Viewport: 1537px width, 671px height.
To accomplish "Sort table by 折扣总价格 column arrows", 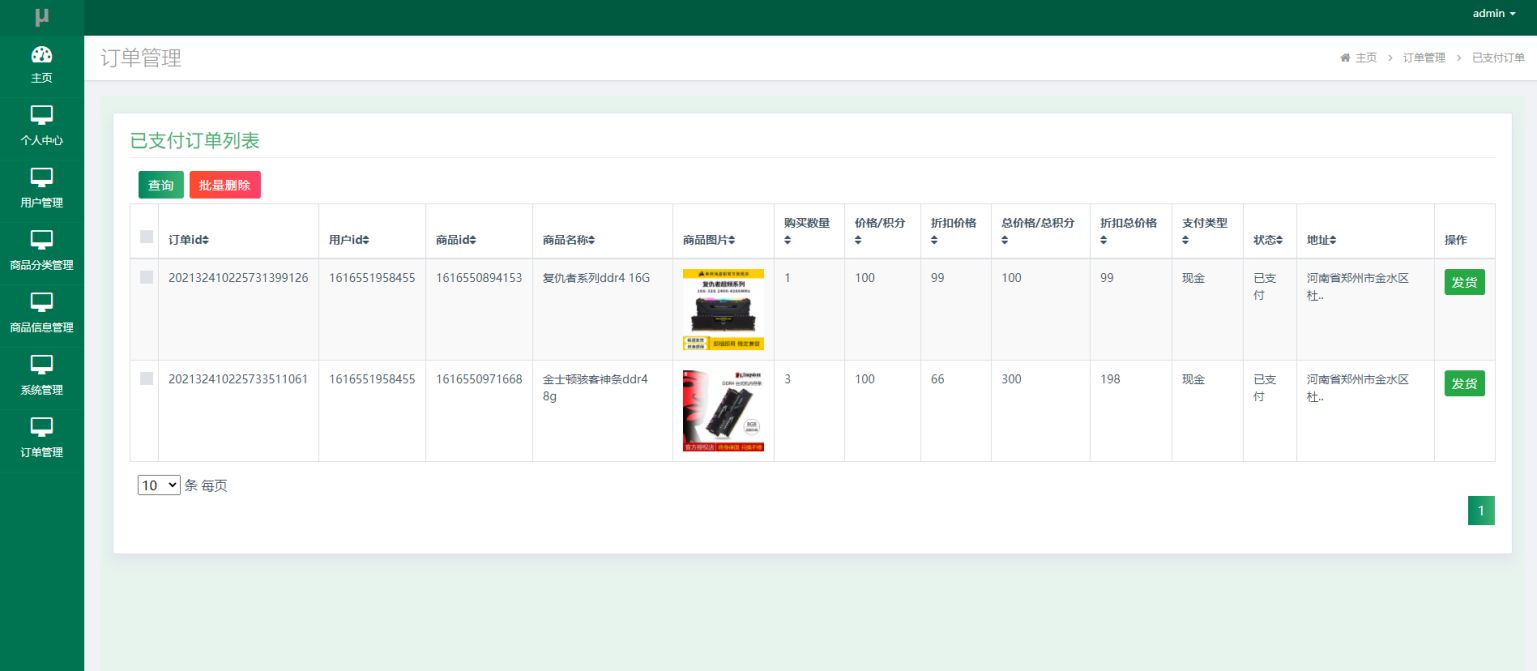I will (1104, 241).
